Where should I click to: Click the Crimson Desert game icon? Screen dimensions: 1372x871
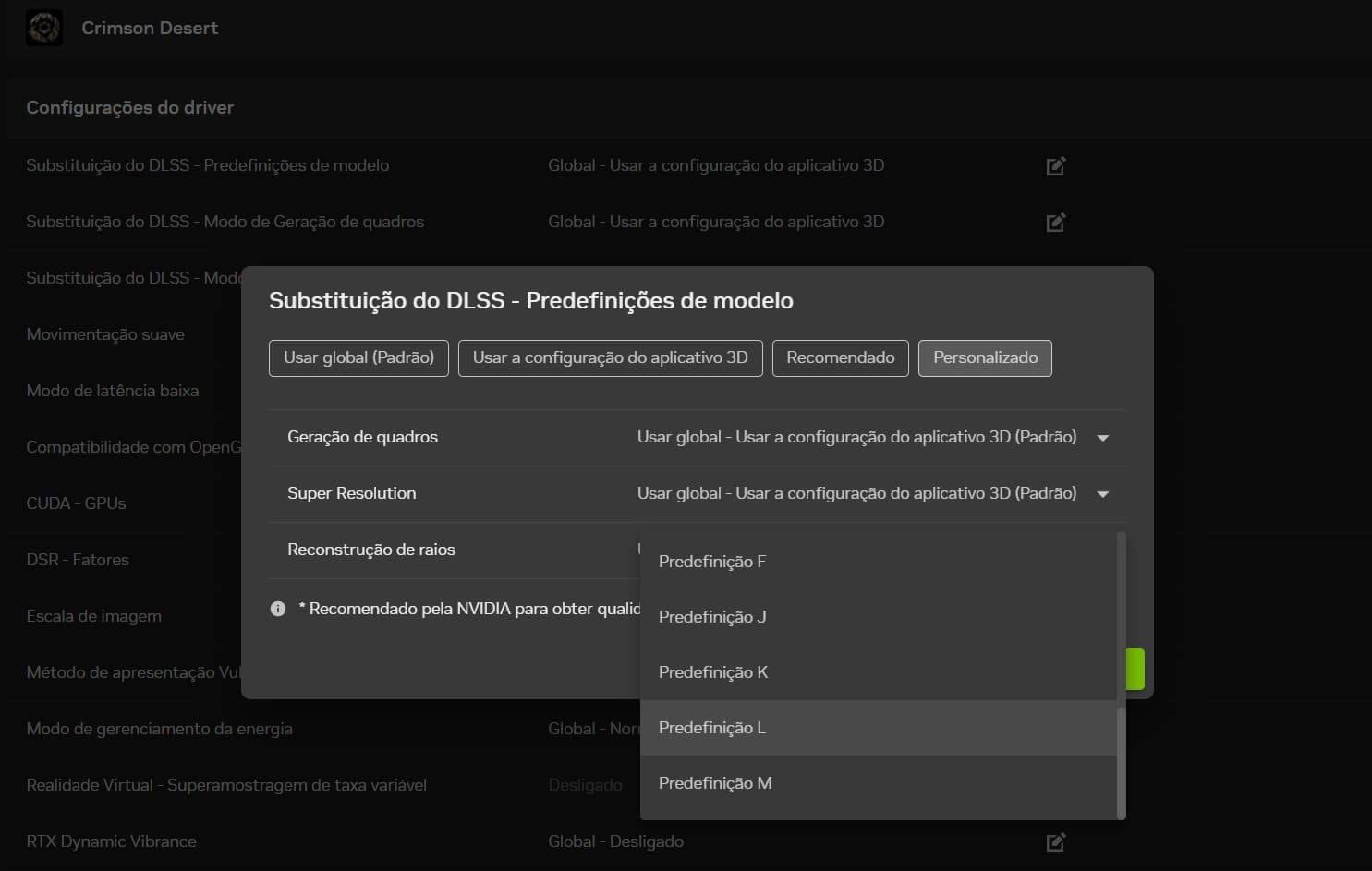point(43,28)
